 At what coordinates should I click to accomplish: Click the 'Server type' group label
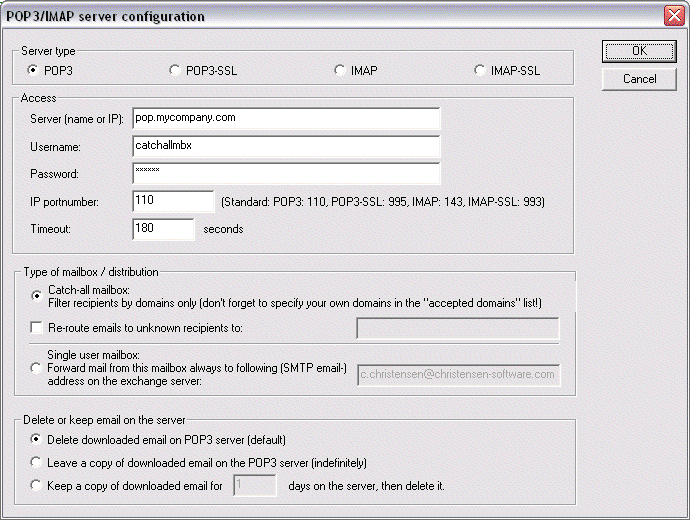48,51
